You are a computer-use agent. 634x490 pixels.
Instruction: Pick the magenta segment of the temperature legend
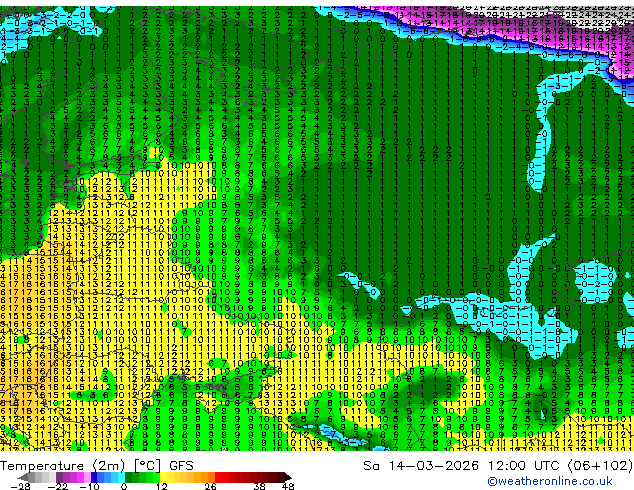pos(80,477)
